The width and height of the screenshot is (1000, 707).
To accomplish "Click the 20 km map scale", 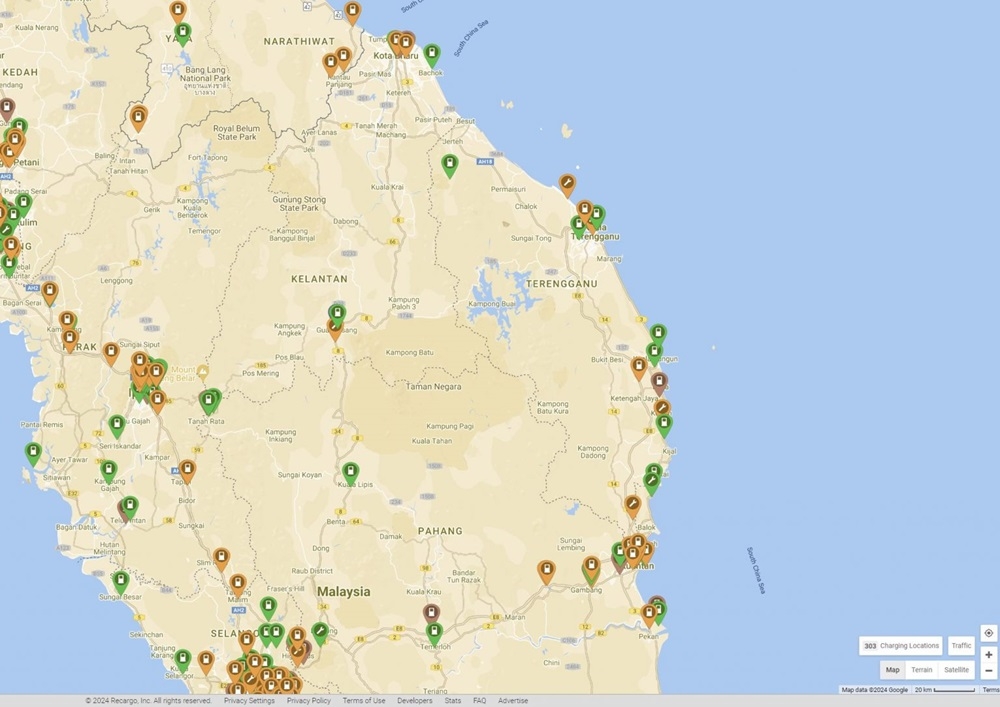I will [945, 690].
